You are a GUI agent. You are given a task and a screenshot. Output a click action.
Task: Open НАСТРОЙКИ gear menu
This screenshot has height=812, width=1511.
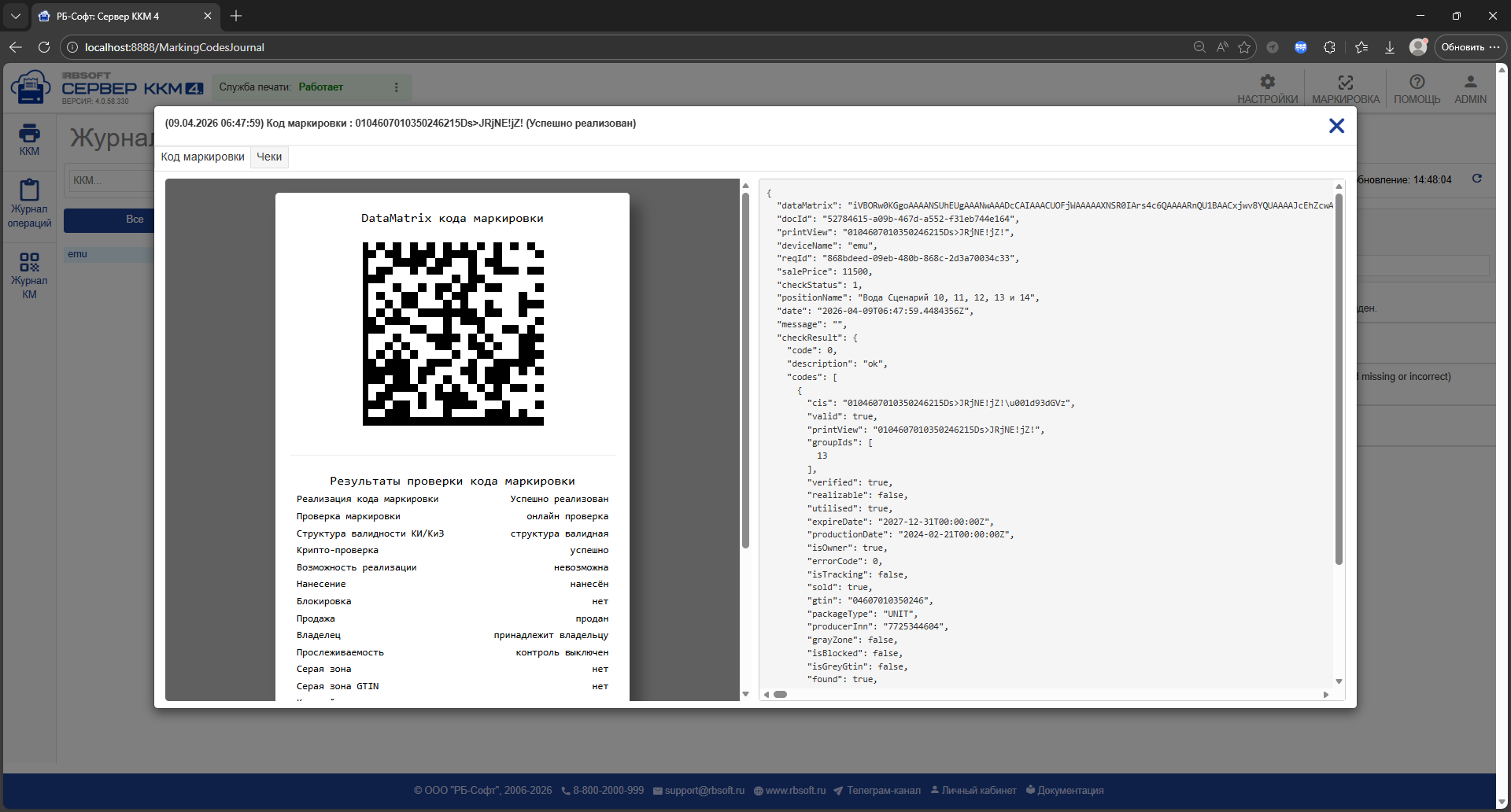(1267, 89)
